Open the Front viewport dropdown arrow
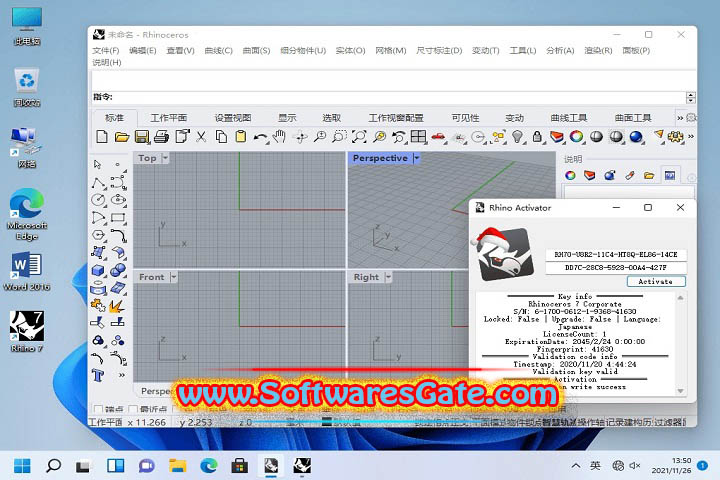This screenshot has height=480, width=720. point(174,277)
